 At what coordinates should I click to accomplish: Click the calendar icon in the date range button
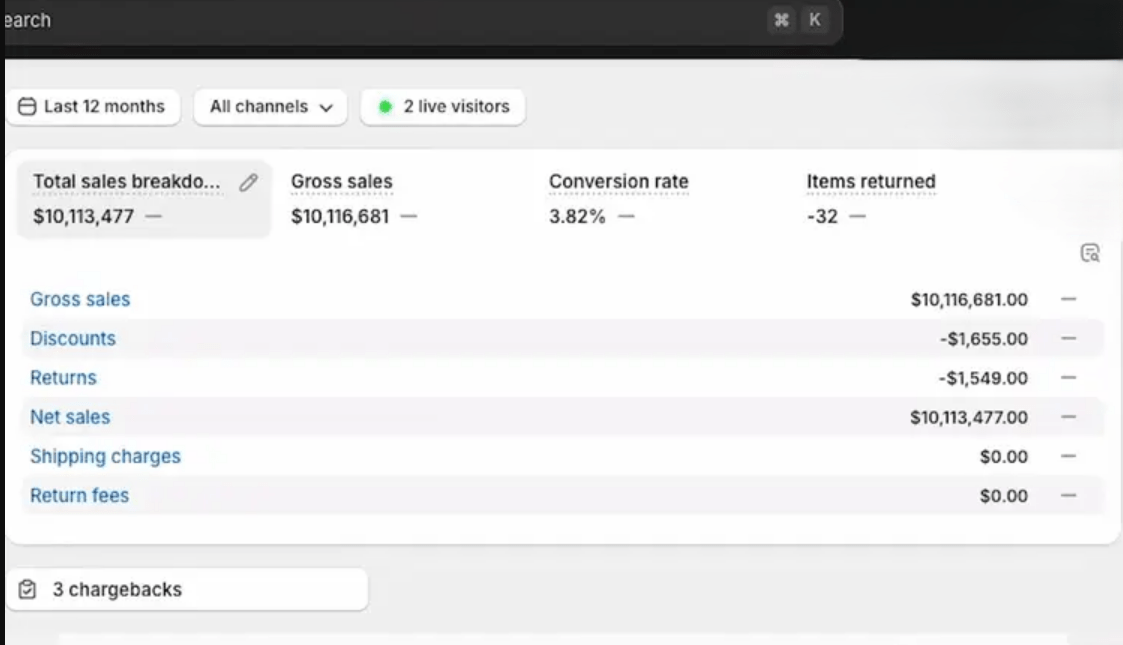click(x=28, y=107)
